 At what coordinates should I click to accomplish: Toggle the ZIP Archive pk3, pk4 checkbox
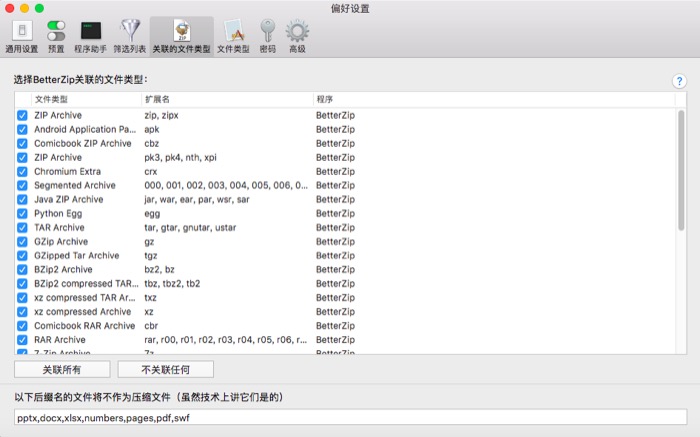click(22, 158)
